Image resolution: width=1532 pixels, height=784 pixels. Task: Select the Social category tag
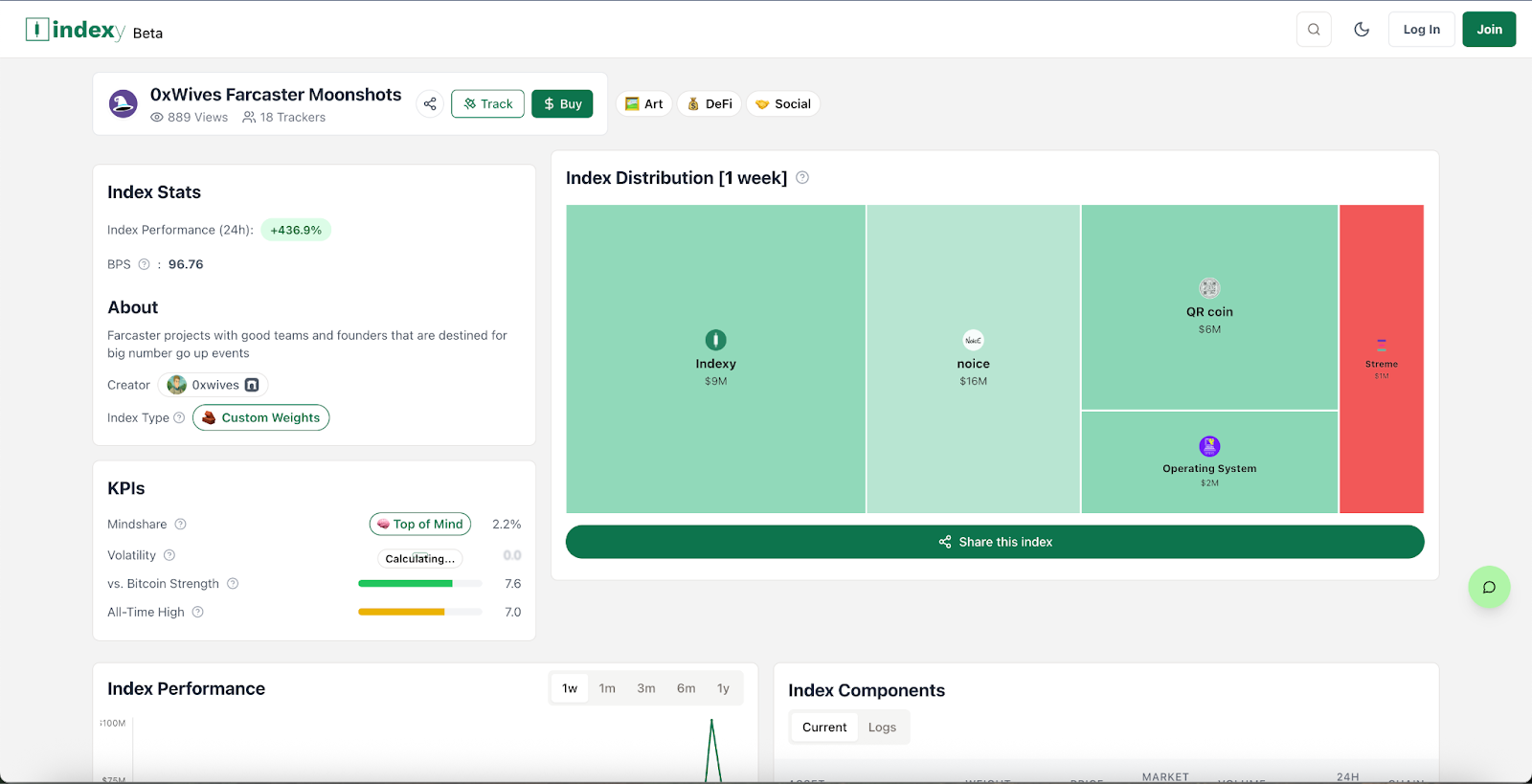783,103
